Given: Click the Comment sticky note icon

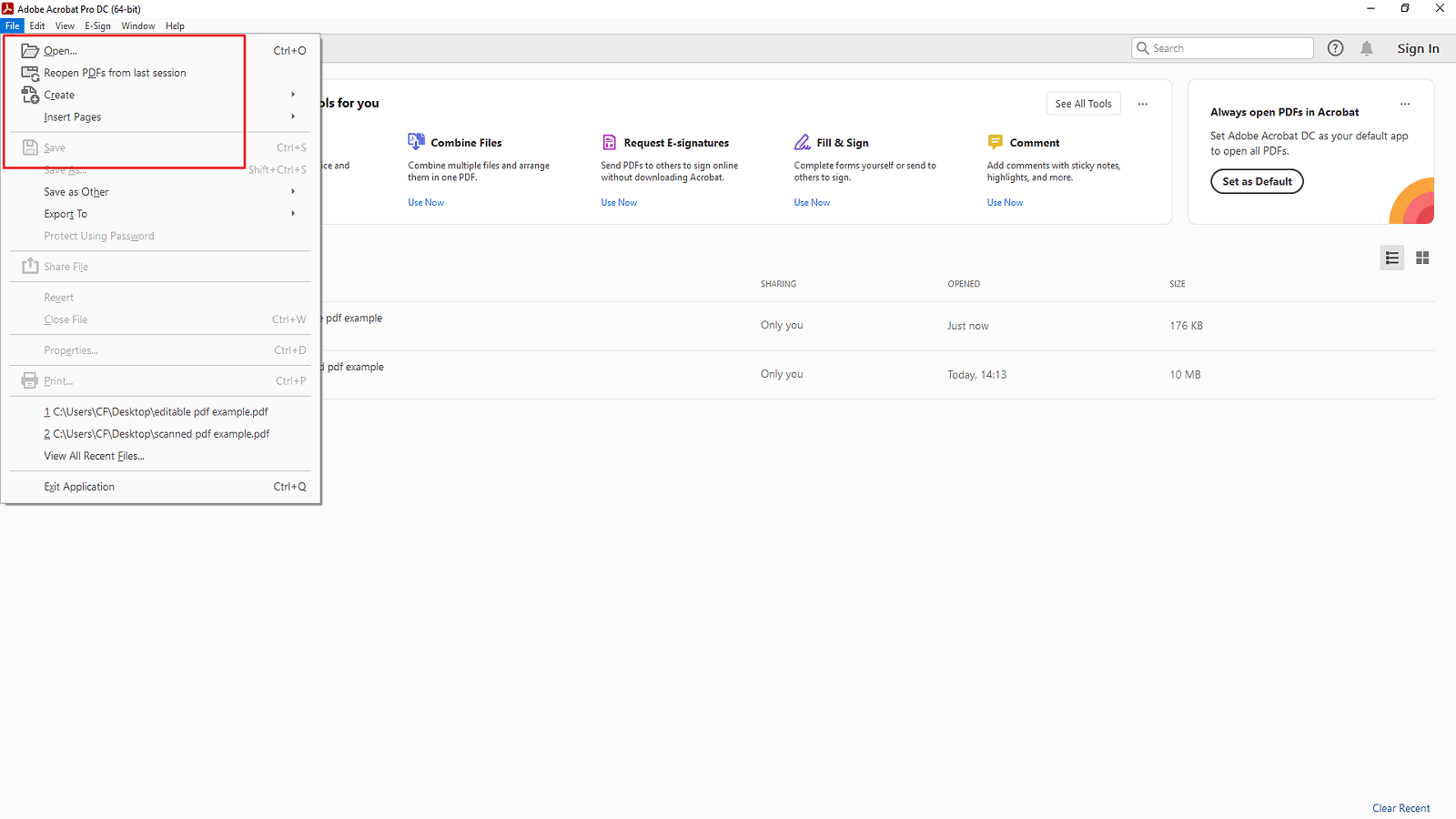Looking at the screenshot, I should click(x=995, y=142).
